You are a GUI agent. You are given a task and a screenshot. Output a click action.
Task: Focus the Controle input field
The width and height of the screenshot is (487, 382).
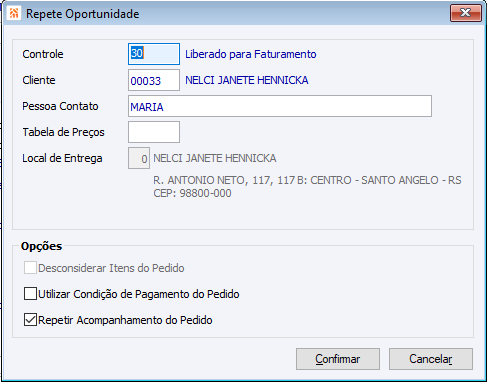[x=154, y=54]
